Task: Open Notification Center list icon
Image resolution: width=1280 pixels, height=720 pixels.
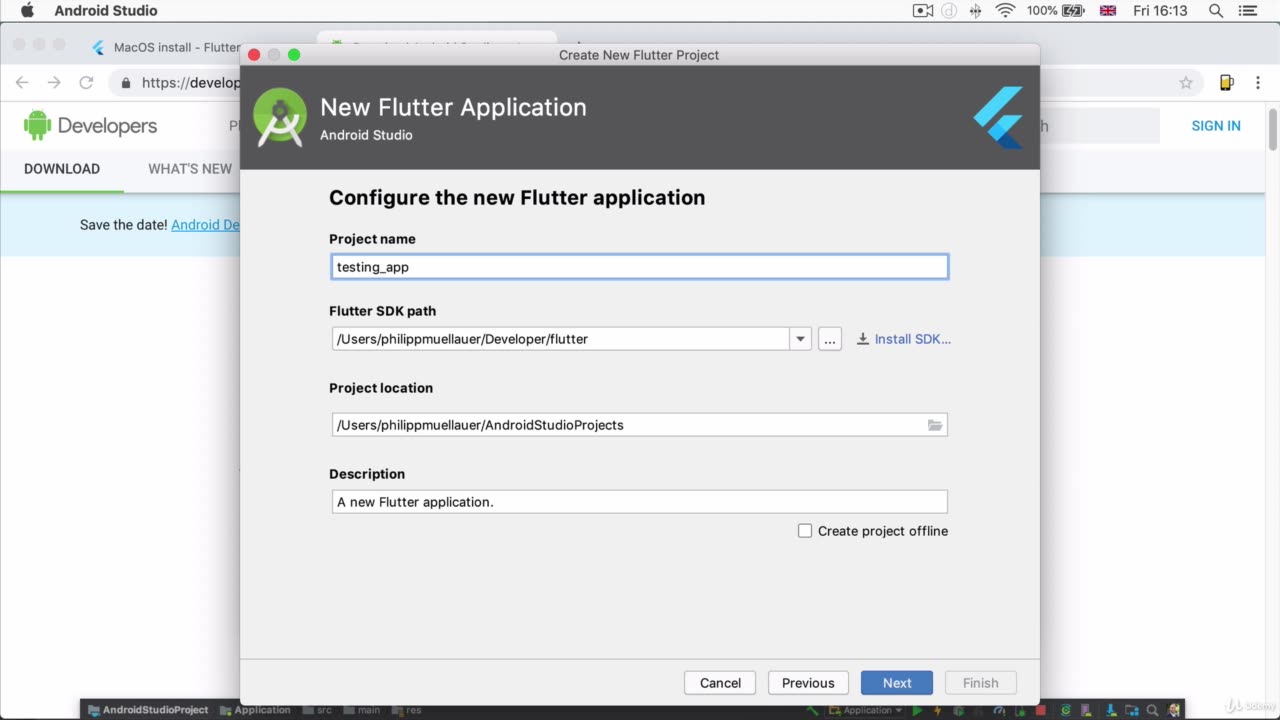Action: click(1249, 11)
